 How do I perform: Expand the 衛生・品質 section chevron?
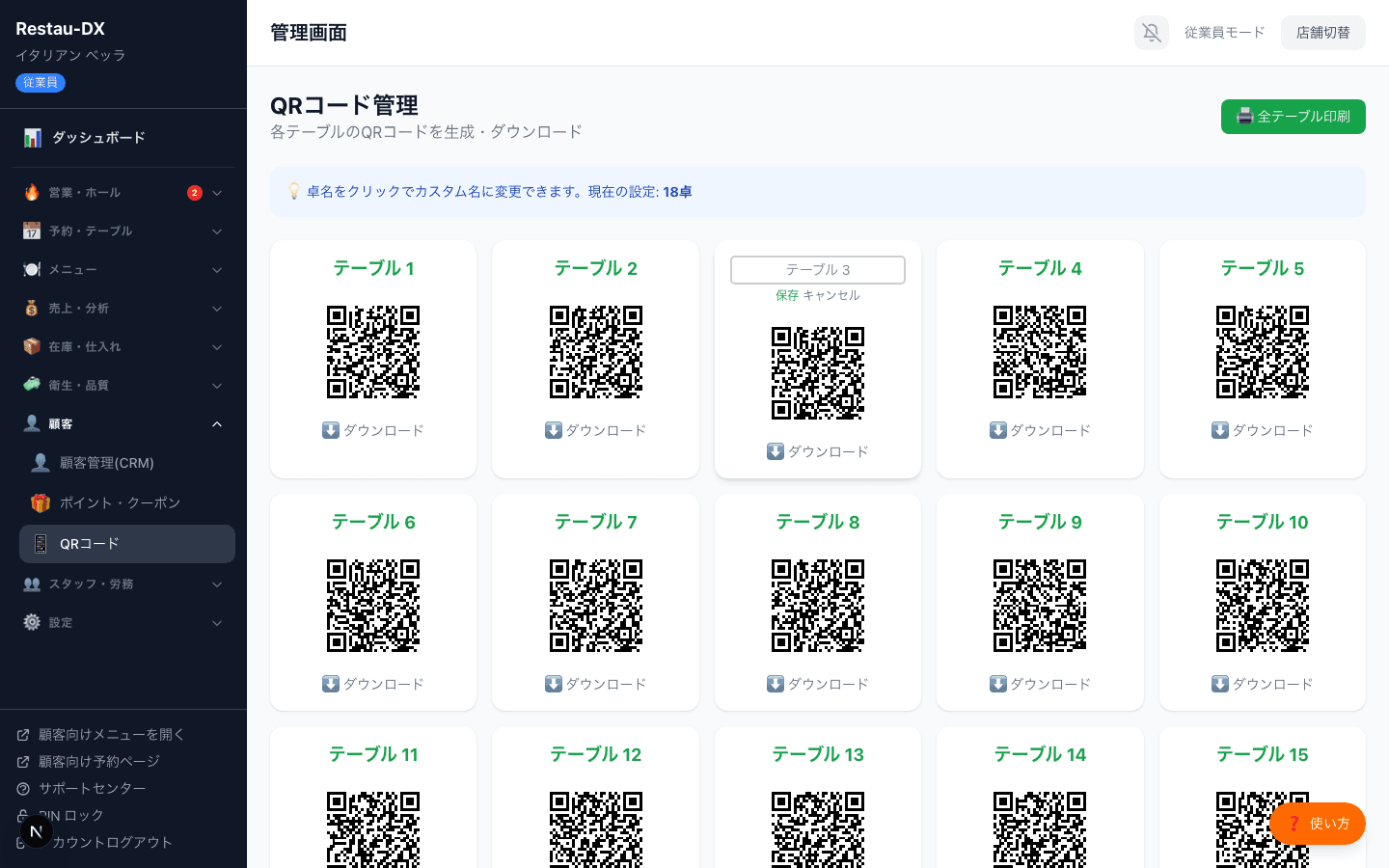[217, 386]
